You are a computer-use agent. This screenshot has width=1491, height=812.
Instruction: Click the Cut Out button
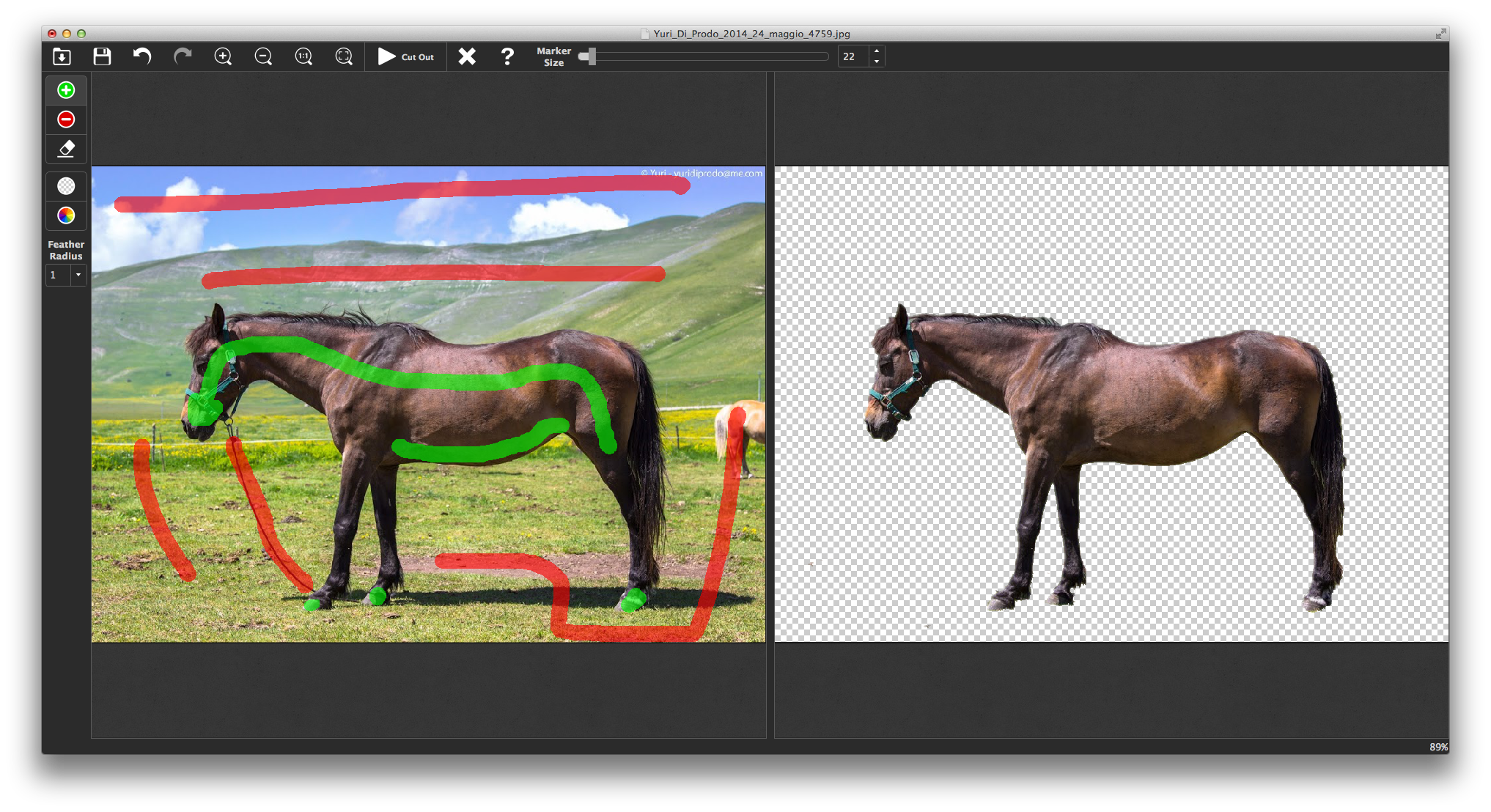coord(405,56)
